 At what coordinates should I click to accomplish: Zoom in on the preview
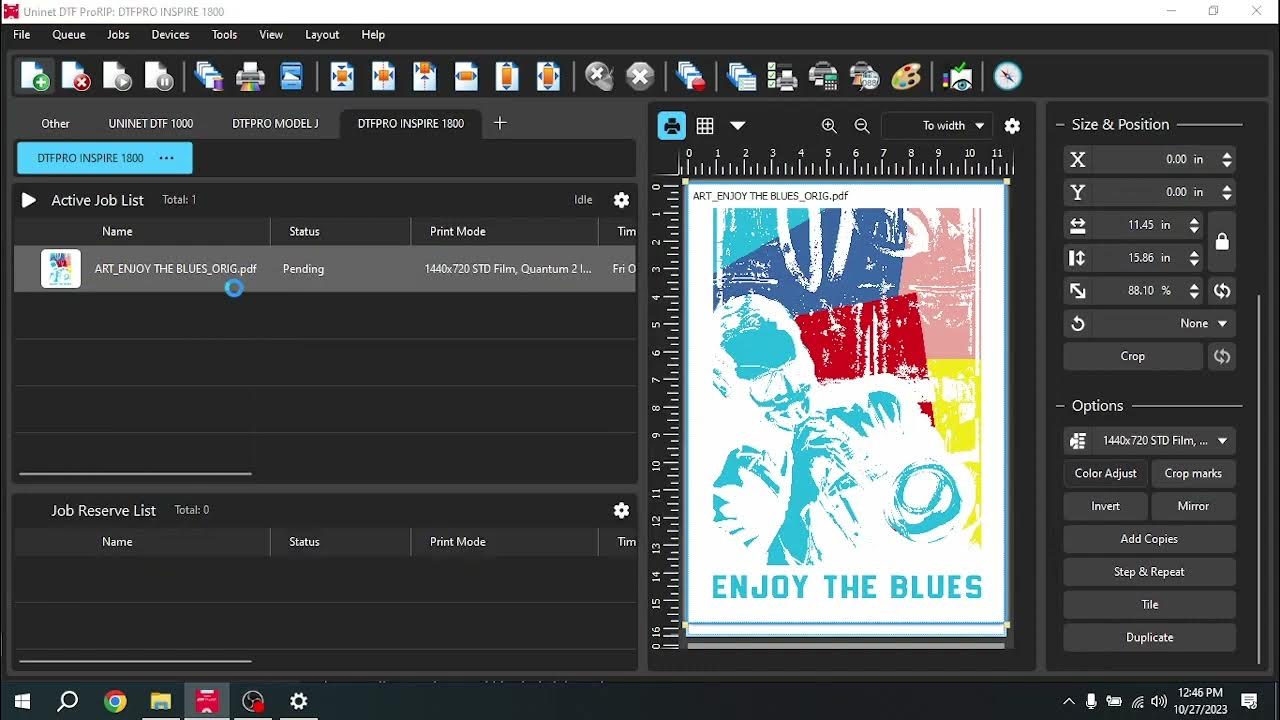click(x=829, y=125)
